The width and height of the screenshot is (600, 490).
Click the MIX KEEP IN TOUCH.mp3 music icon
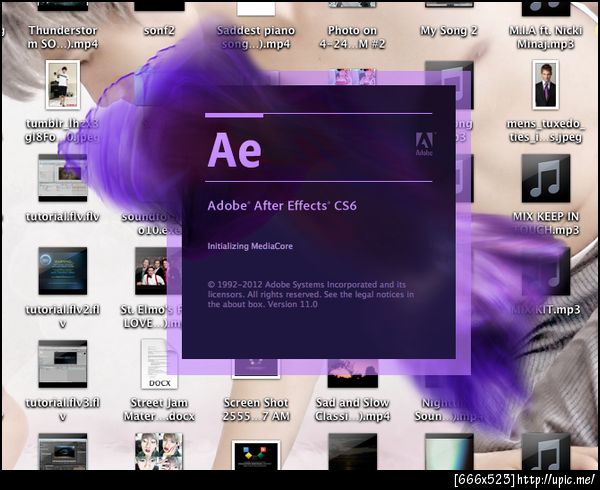pyautogui.click(x=546, y=178)
